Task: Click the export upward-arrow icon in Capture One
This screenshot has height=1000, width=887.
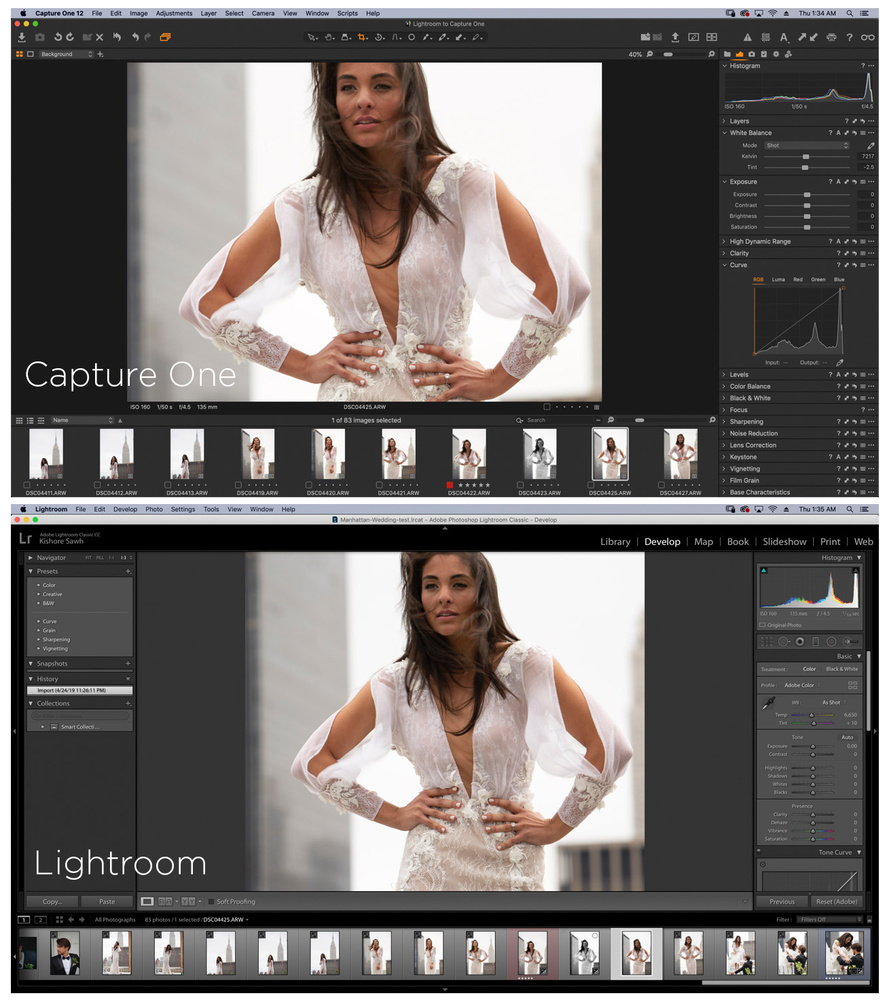Action: tap(675, 38)
